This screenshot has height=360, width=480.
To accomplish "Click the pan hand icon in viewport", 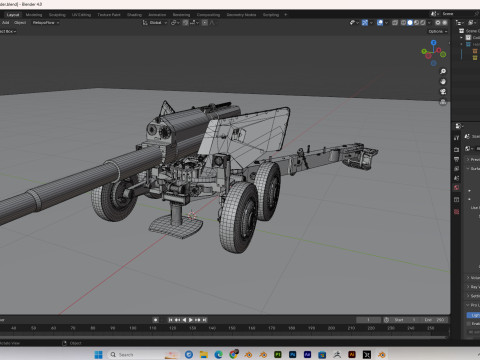I will click(x=443, y=82).
